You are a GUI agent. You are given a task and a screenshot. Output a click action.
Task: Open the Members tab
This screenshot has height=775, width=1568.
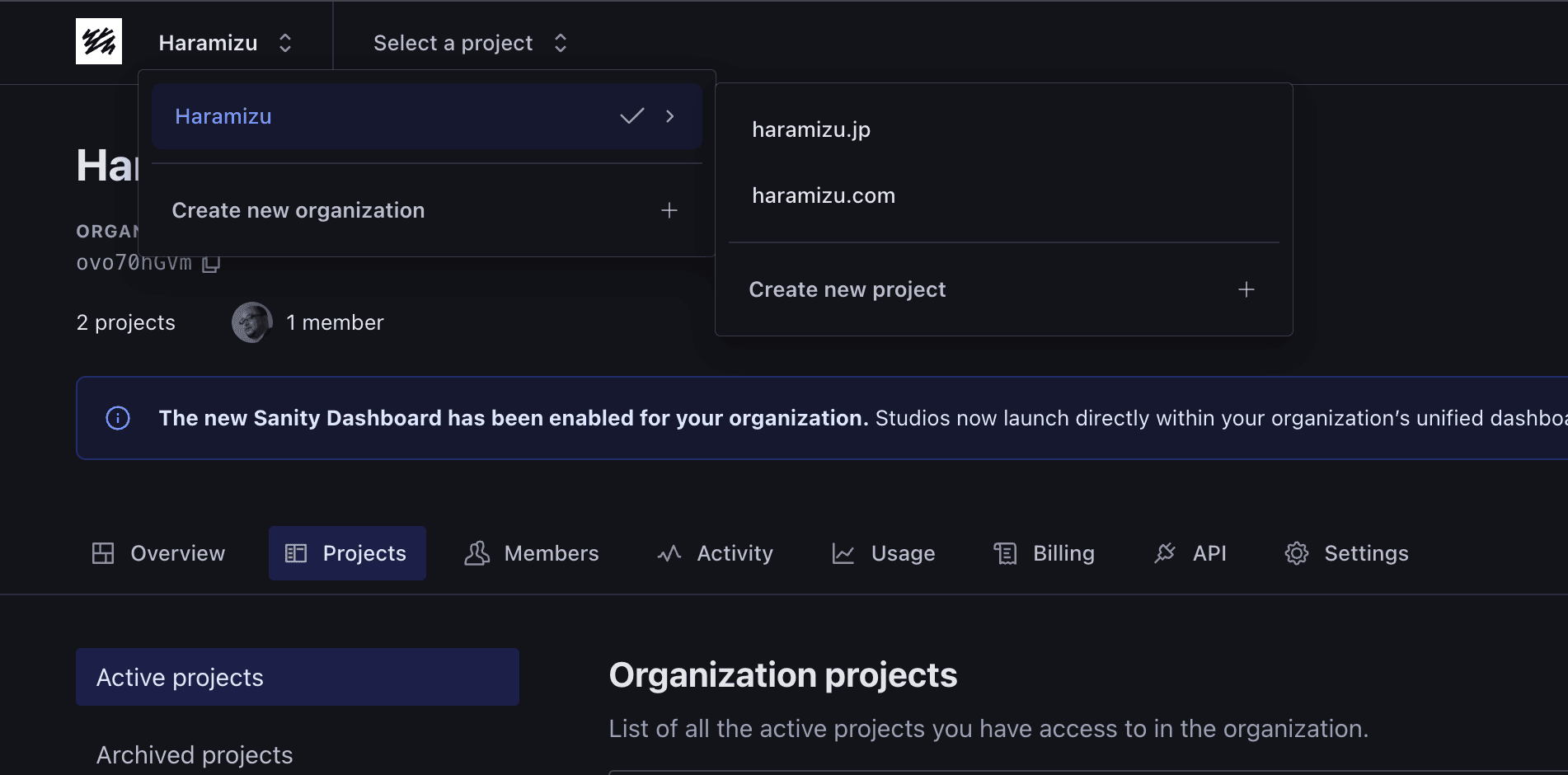pos(532,553)
